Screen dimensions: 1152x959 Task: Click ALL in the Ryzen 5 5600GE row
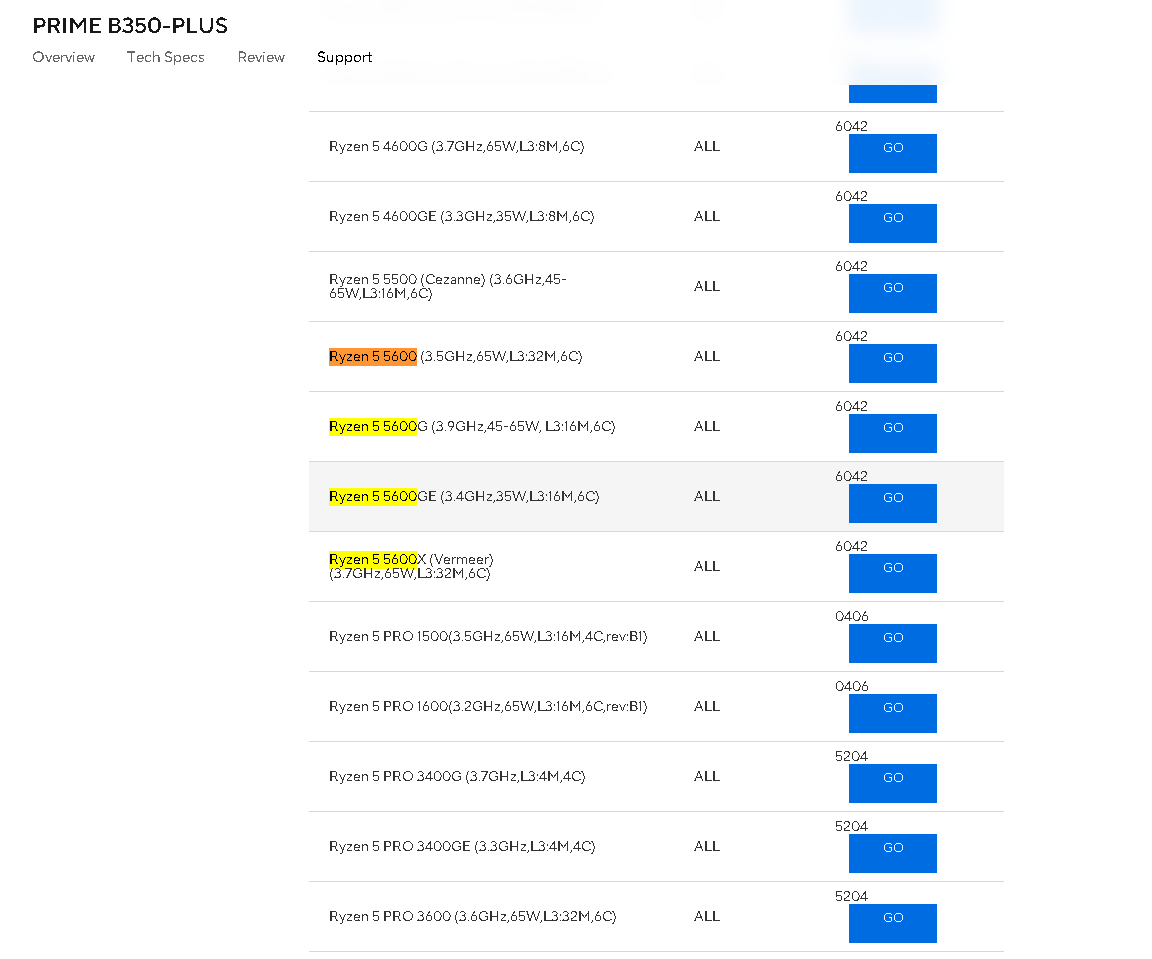pyautogui.click(x=707, y=496)
